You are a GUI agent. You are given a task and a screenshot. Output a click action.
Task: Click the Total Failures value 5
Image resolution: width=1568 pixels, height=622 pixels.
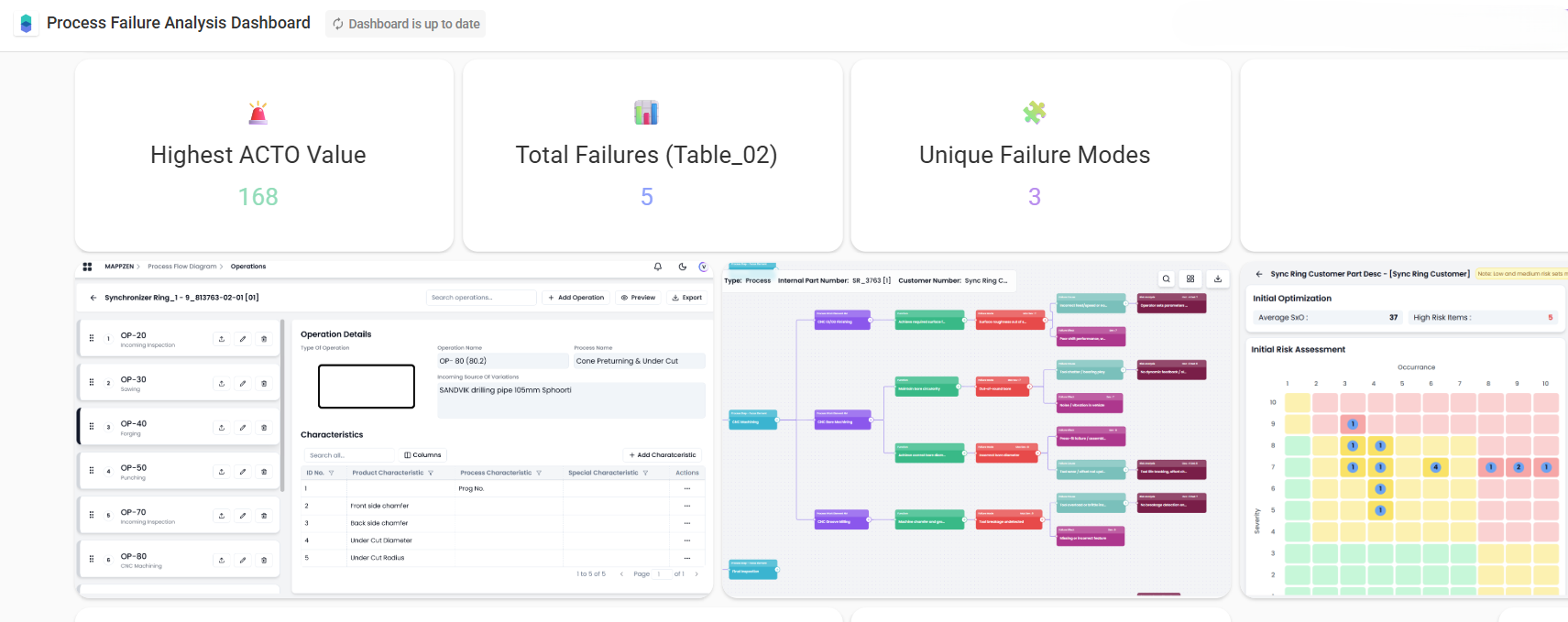coord(647,197)
